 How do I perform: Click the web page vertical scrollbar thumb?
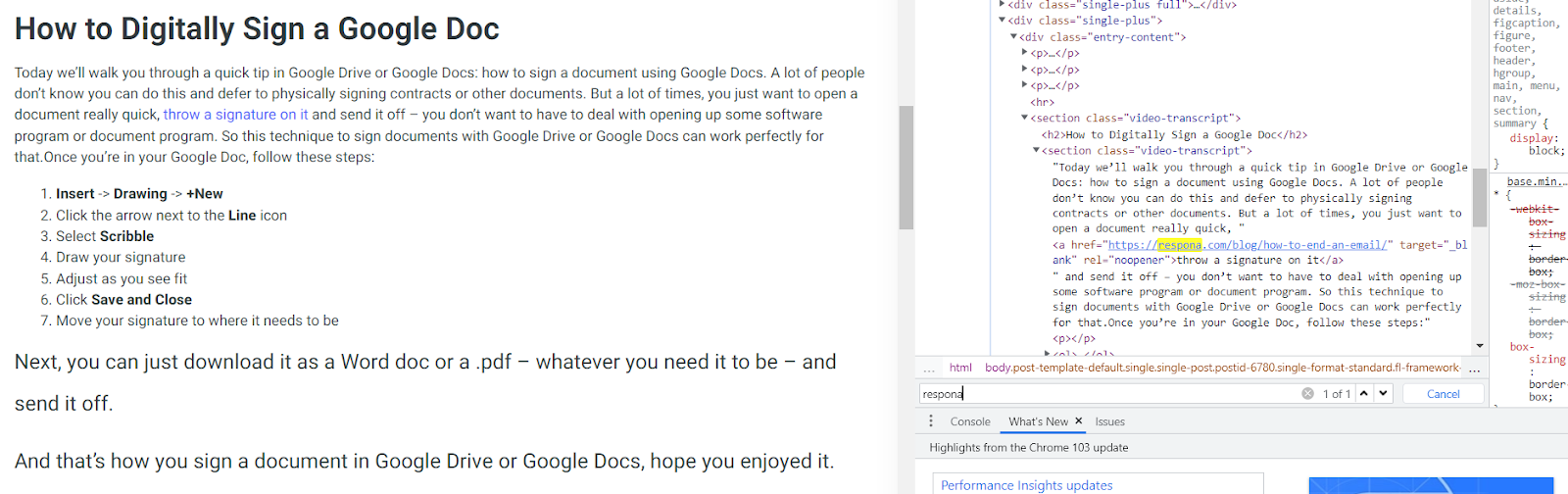coord(906,167)
